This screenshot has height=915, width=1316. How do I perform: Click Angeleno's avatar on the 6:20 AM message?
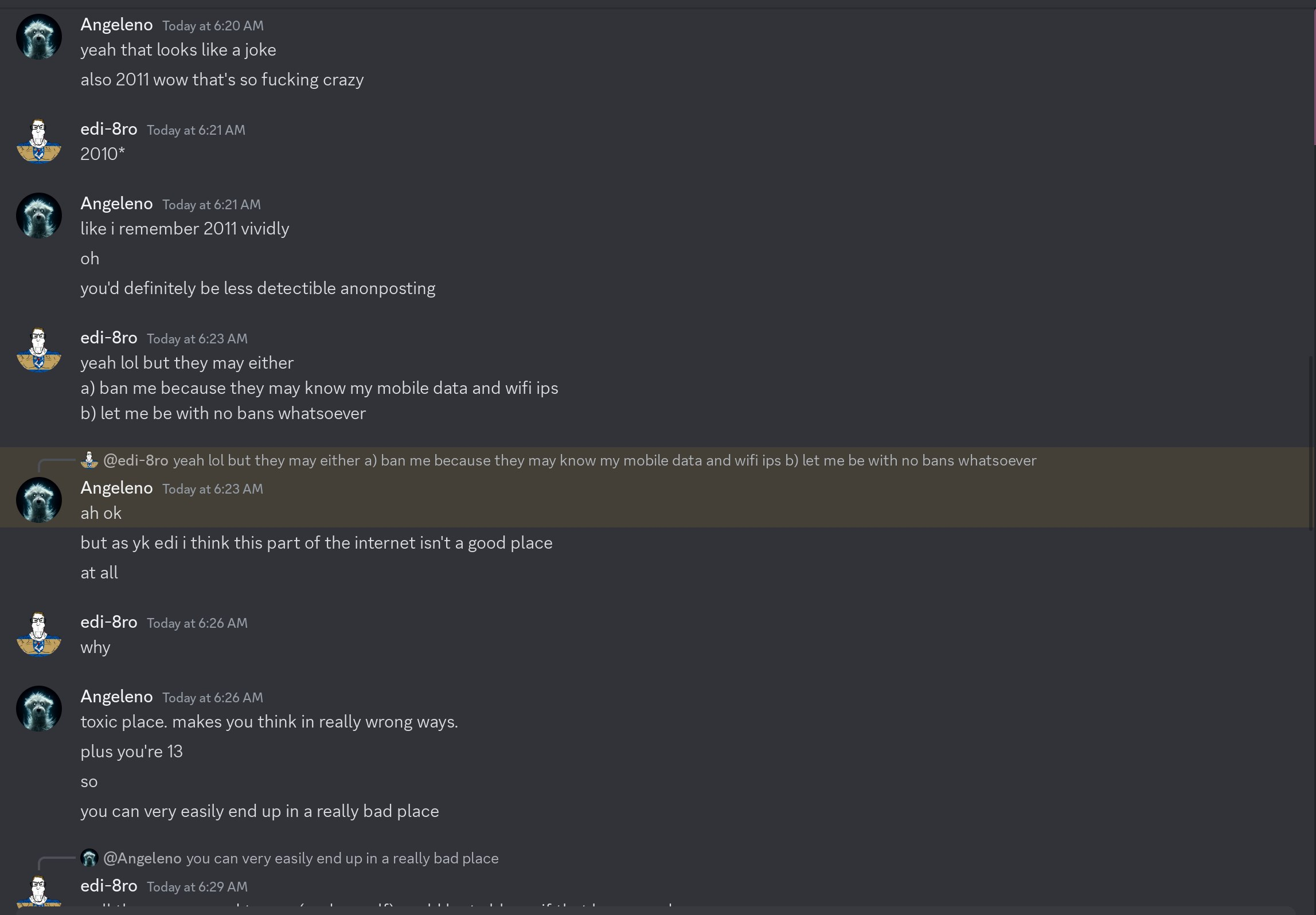[39, 37]
